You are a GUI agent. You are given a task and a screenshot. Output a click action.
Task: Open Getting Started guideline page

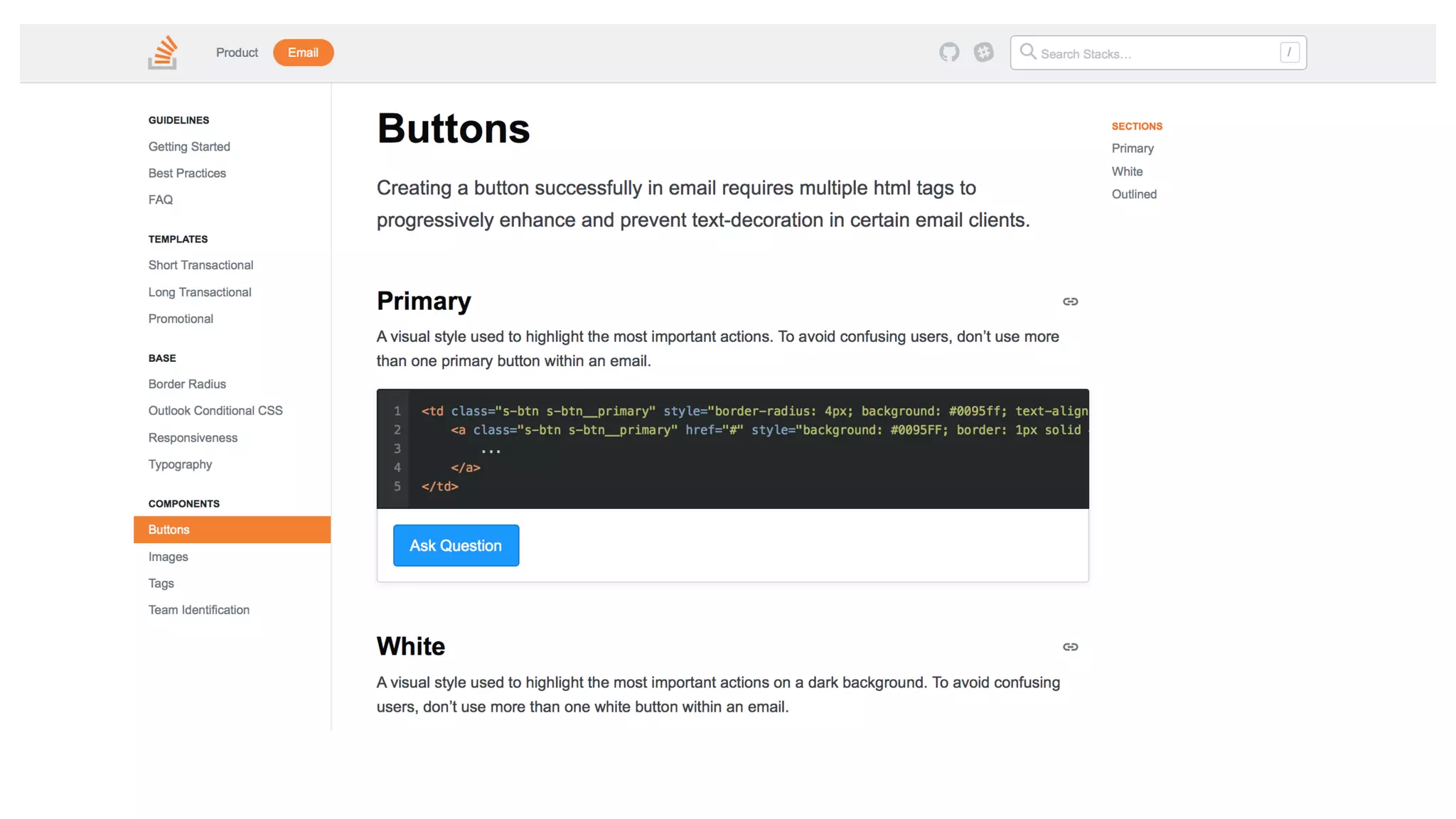189,146
